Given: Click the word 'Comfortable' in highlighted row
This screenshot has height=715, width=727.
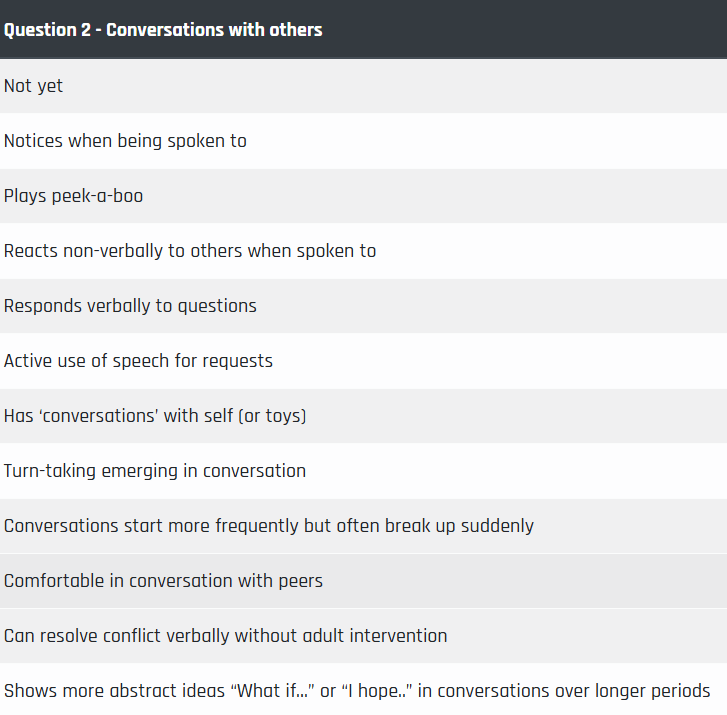Looking at the screenshot, I should 54,581.
